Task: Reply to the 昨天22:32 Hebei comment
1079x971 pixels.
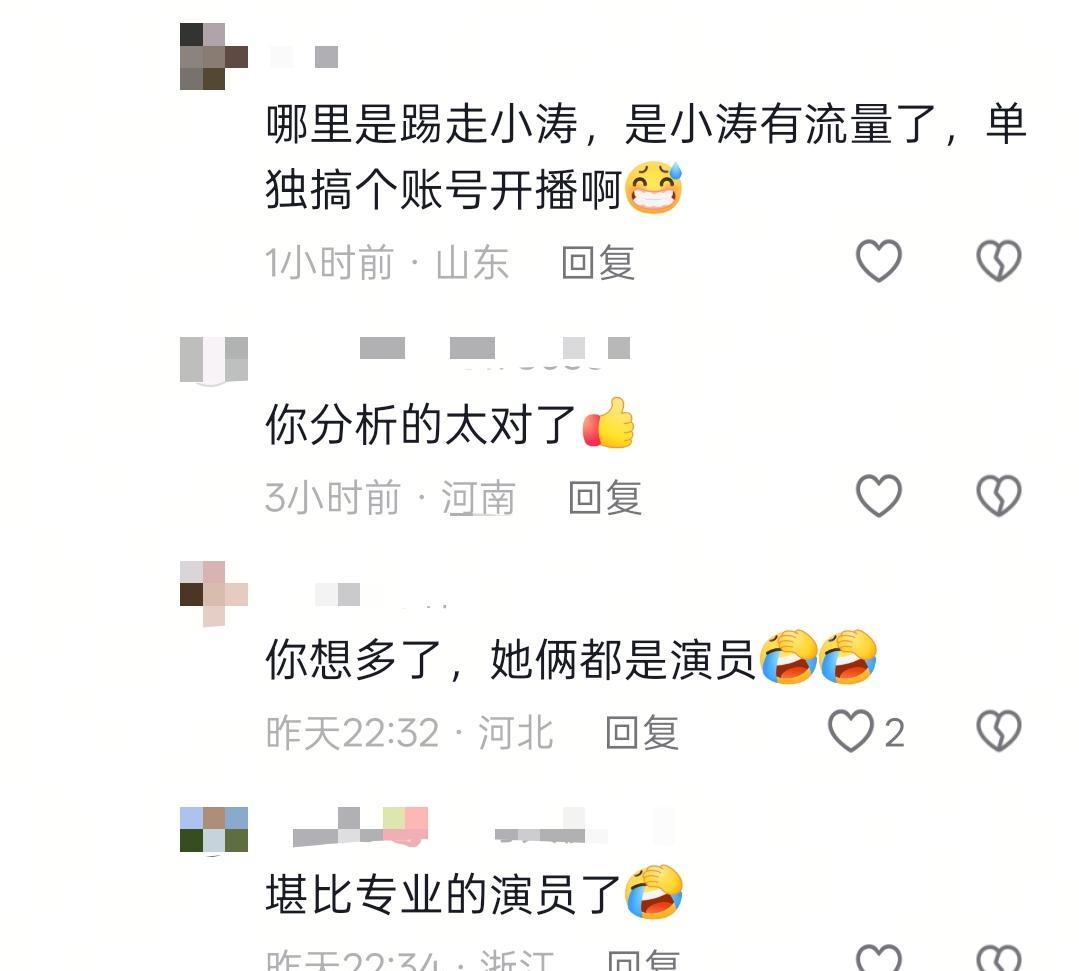Action: [642, 732]
